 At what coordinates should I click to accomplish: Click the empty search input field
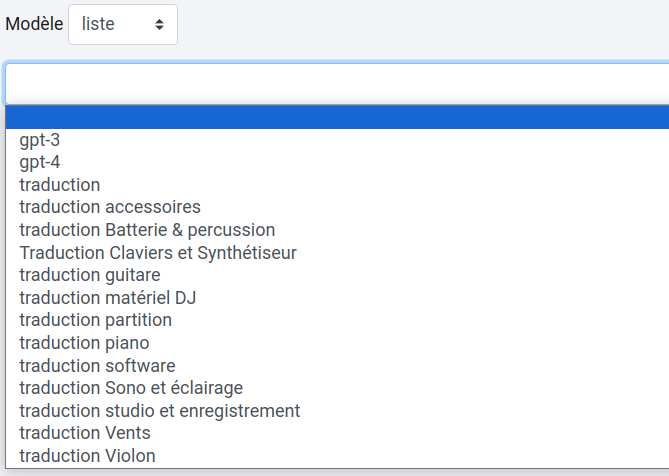point(336,83)
